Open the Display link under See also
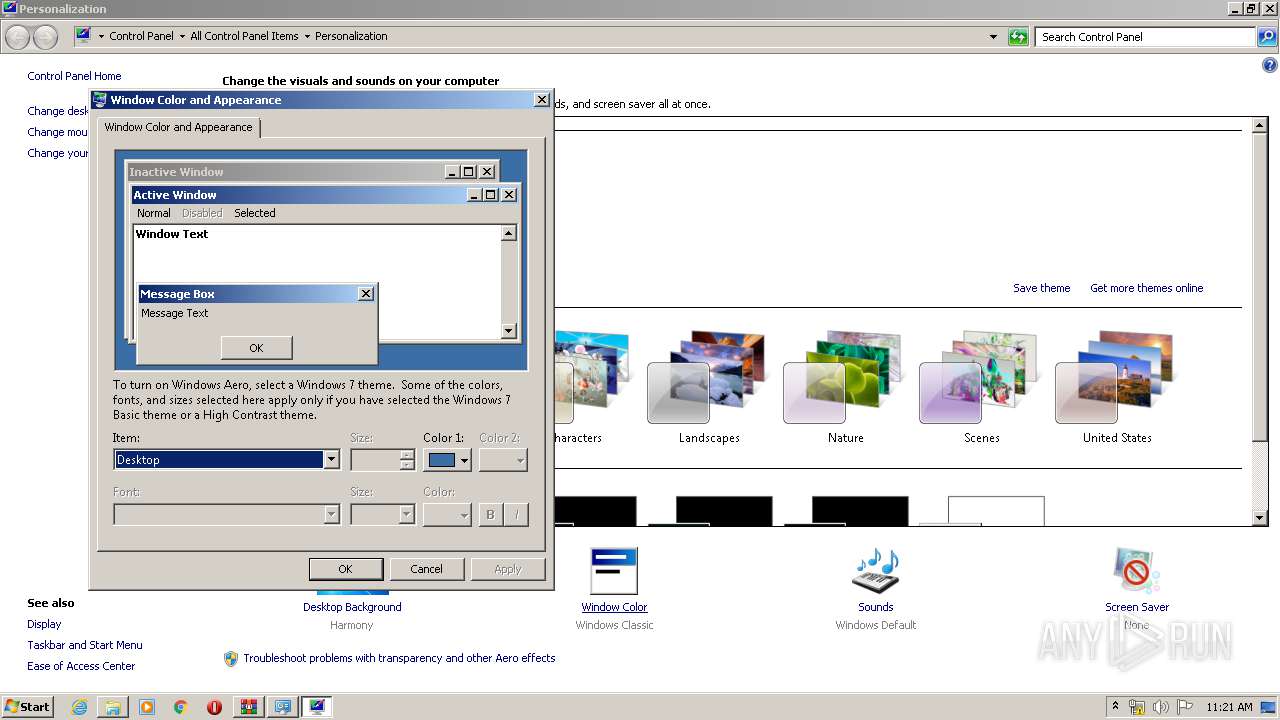Screen dimensions: 1280x720 44,624
